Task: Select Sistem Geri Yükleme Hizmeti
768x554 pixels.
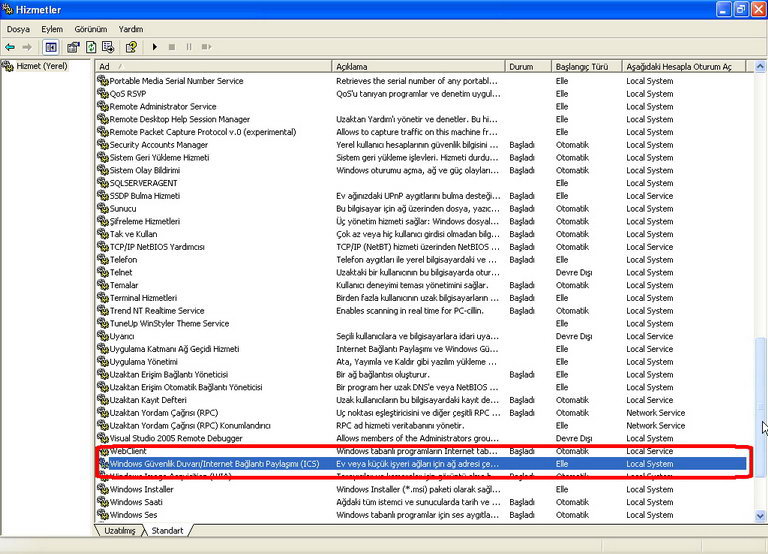Action: 159,157
